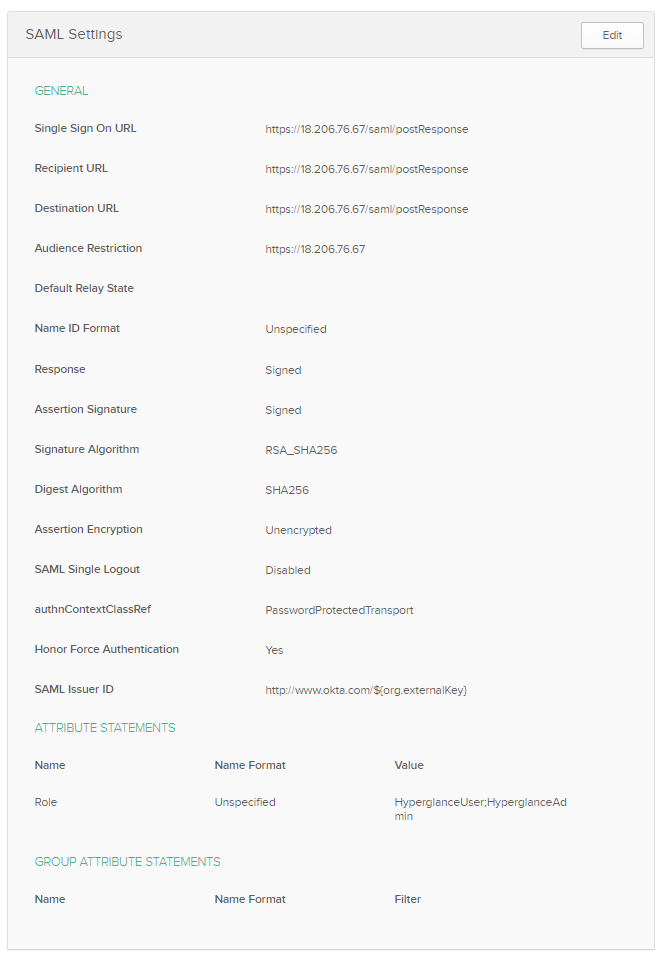Click the Single Sign On URL value
The width and height of the screenshot is (667, 956).
click(366, 129)
